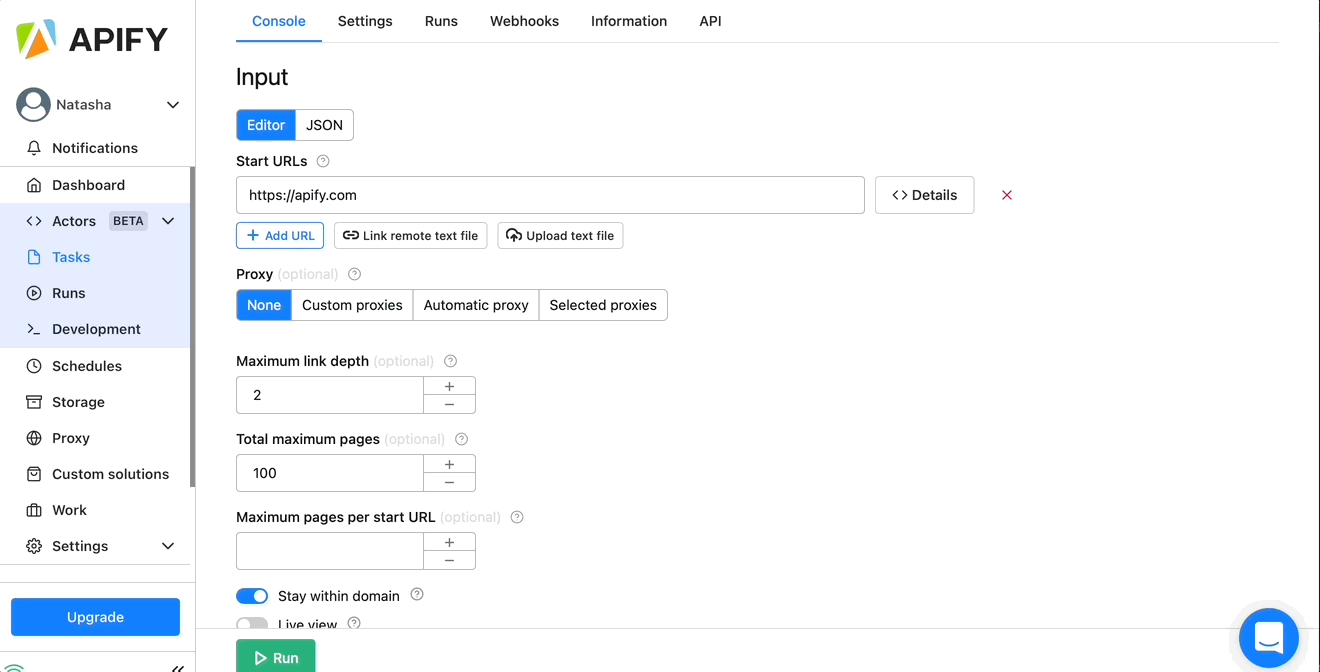Click the Custom solutions bag icon

[34, 474]
